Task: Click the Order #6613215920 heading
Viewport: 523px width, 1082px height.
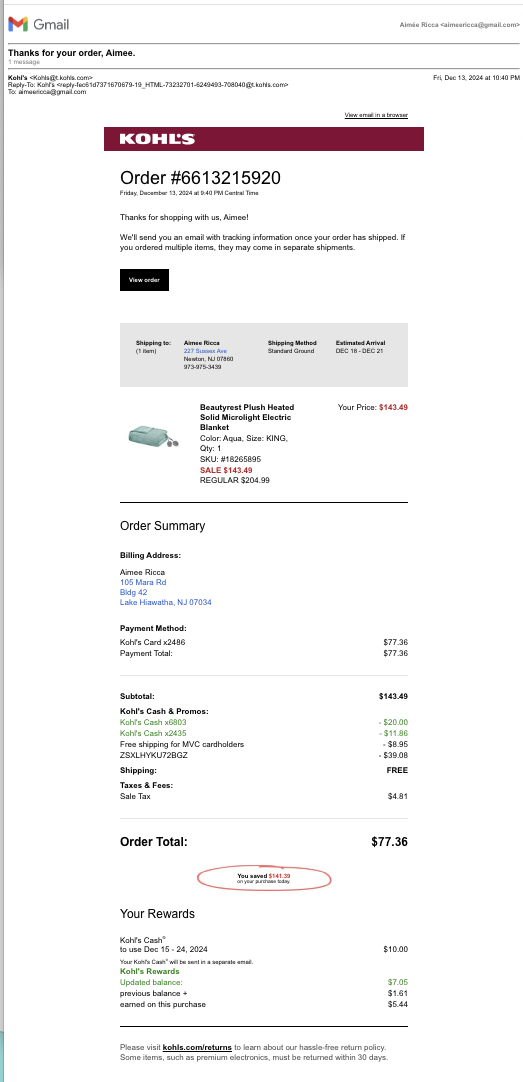Action: [x=200, y=178]
